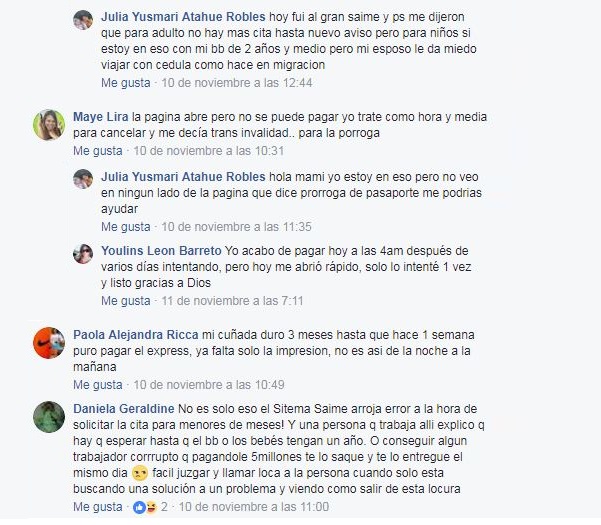The height and width of the screenshot is (525, 601).
Task: Open Daniela Geraldine's name link
Action: point(124,409)
